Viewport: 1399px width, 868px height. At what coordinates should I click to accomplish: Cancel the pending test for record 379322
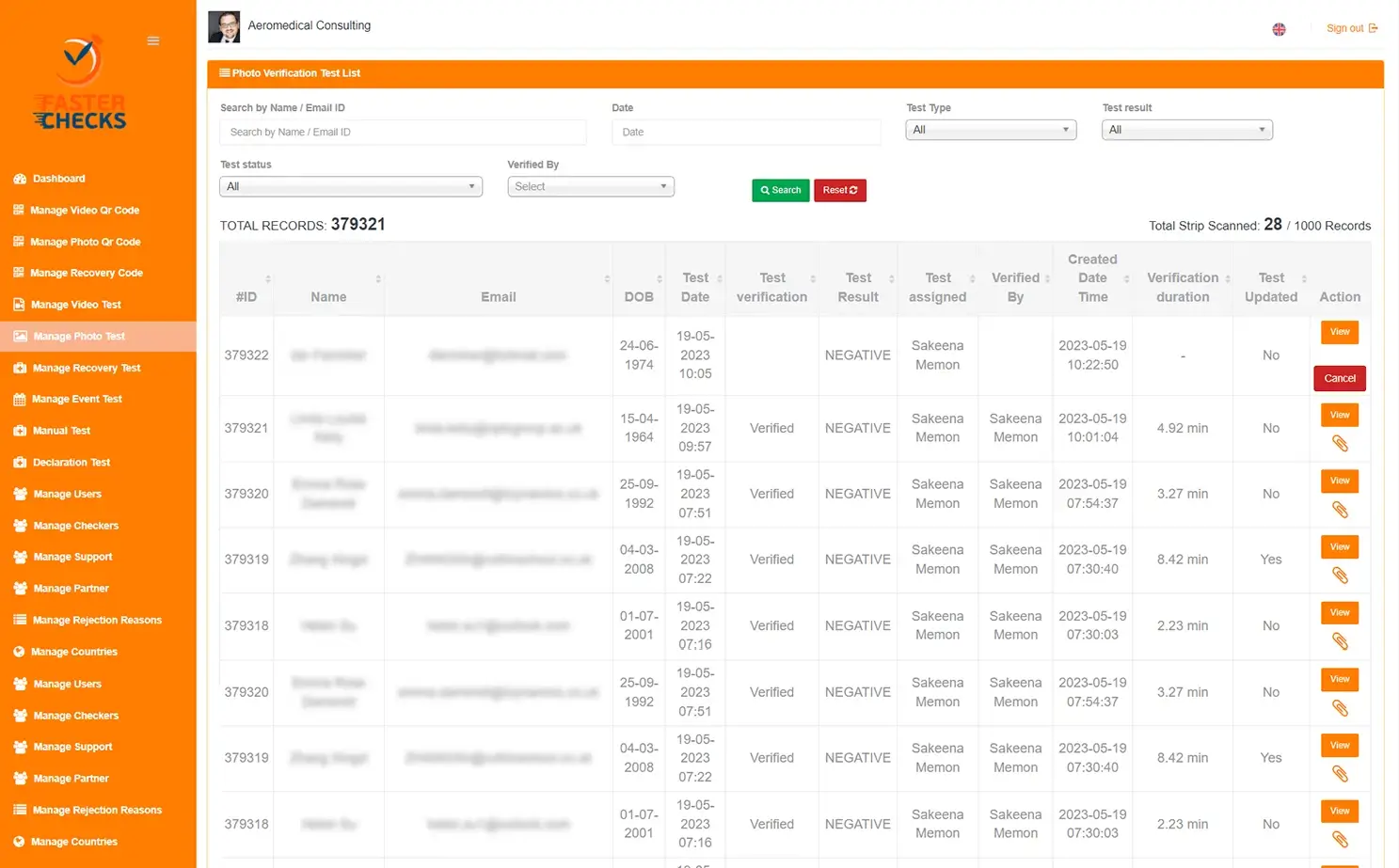click(x=1339, y=378)
